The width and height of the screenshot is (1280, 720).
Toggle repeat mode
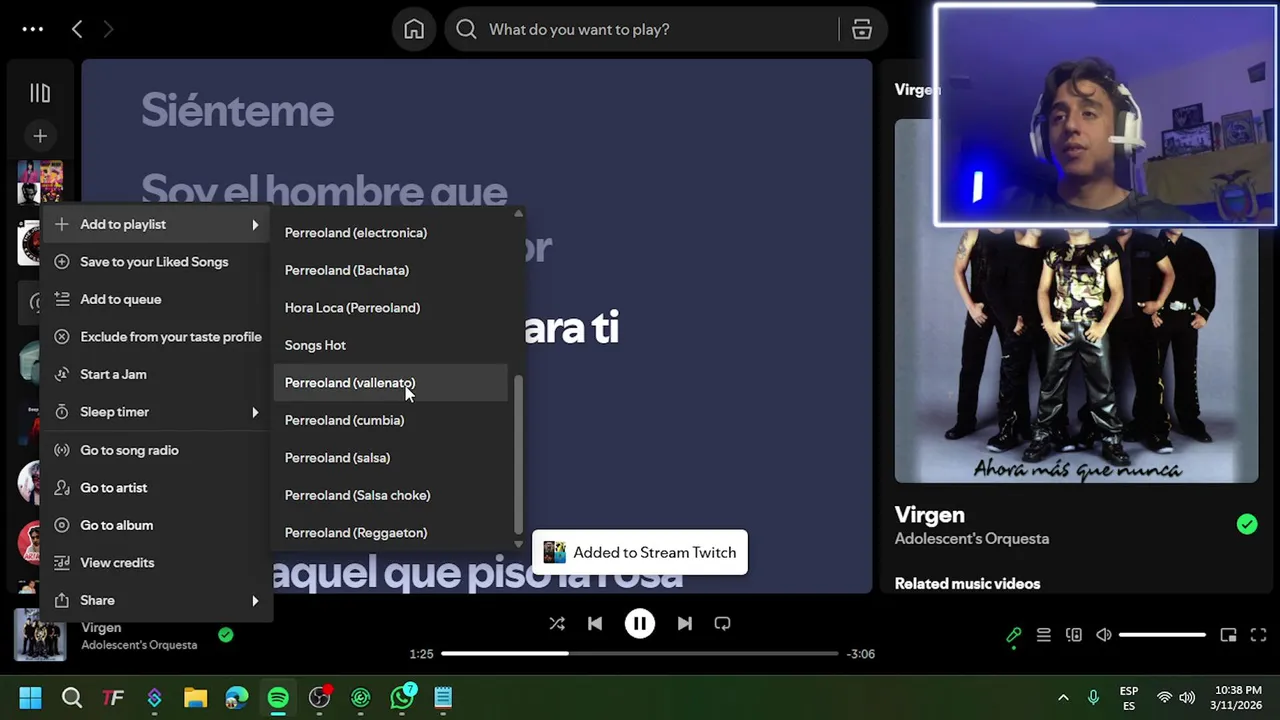(x=722, y=623)
